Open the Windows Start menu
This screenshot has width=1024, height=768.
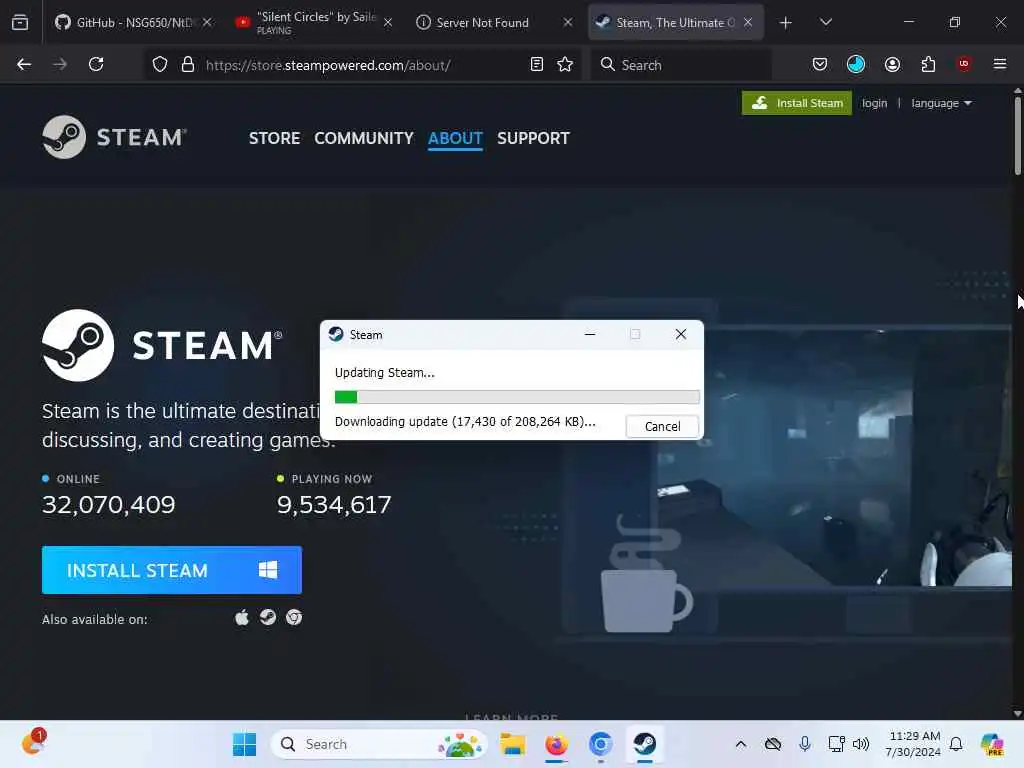244,744
